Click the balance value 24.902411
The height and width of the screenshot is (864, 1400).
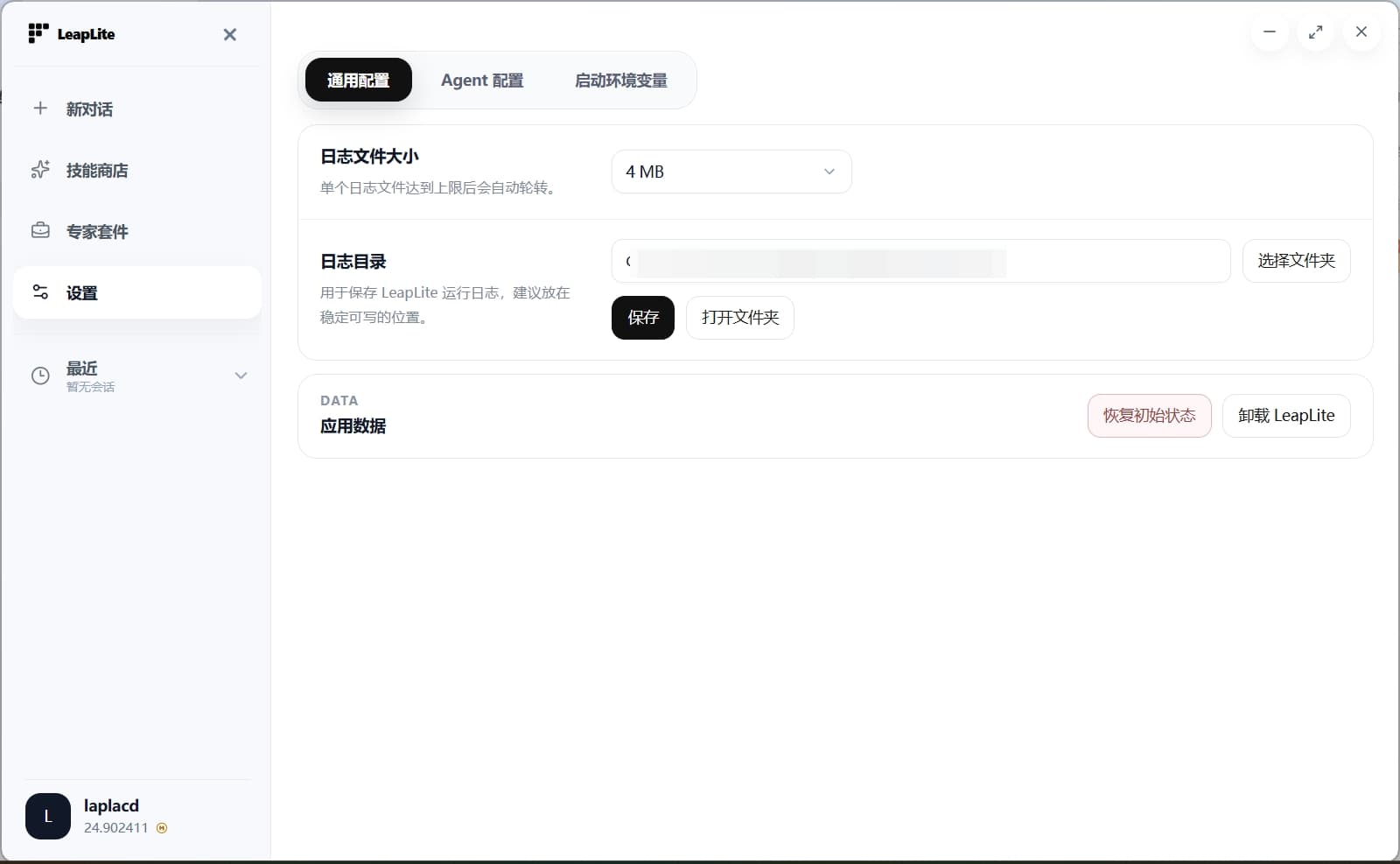coord(116,828)
